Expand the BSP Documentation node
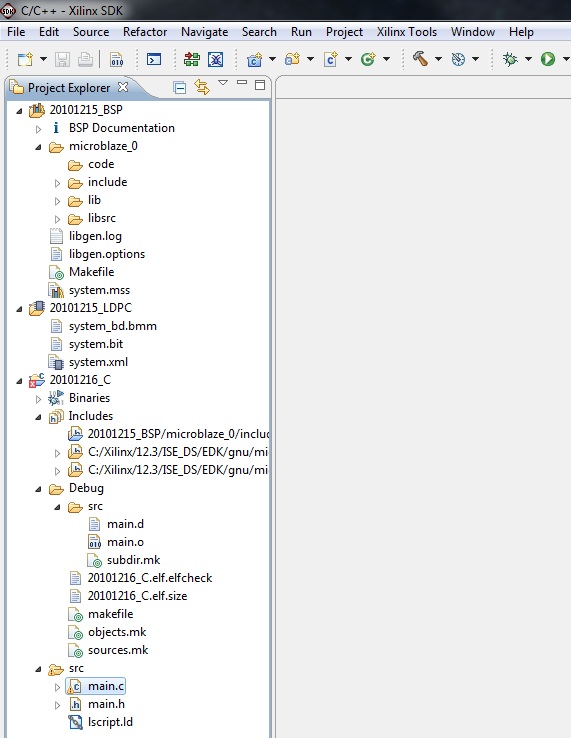 coord(39,128)
